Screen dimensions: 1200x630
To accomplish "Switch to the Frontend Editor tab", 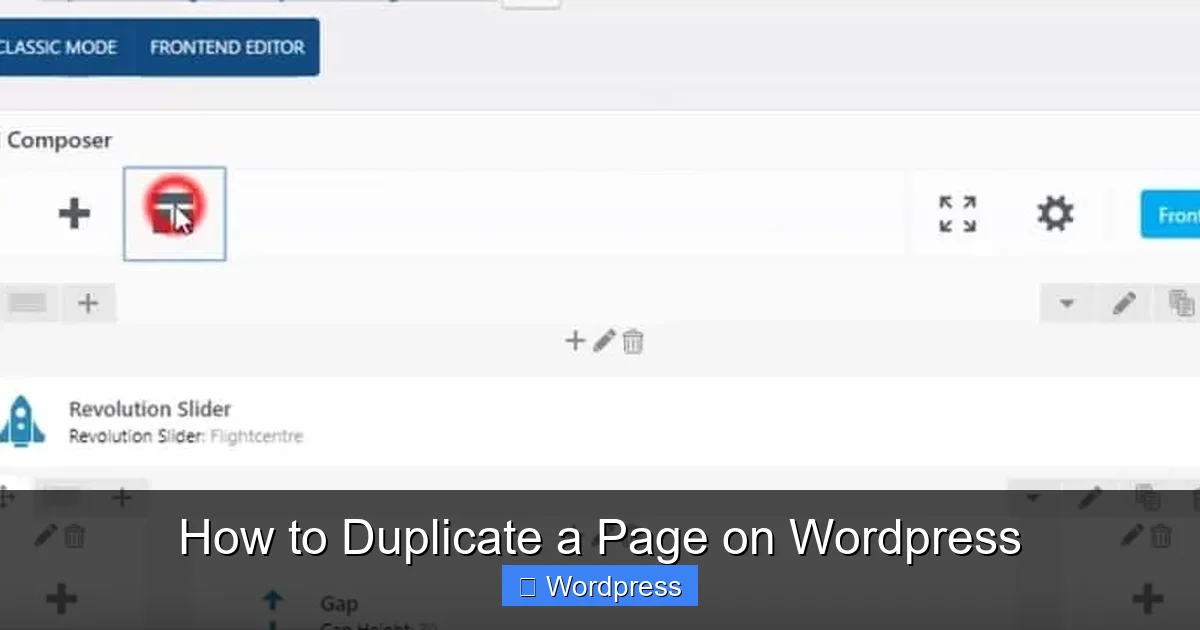I will [x=227, y=47].
